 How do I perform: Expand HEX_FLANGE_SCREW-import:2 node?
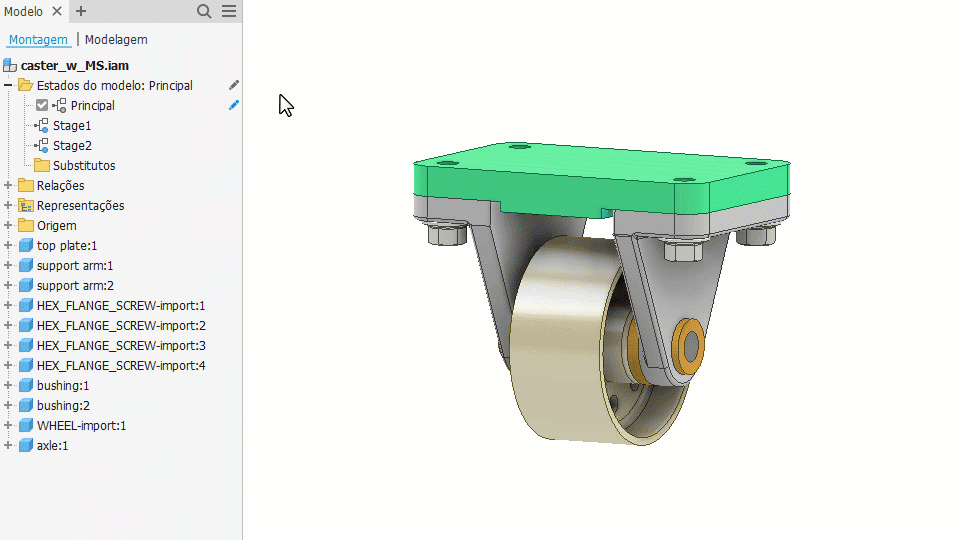coord(8,325)
